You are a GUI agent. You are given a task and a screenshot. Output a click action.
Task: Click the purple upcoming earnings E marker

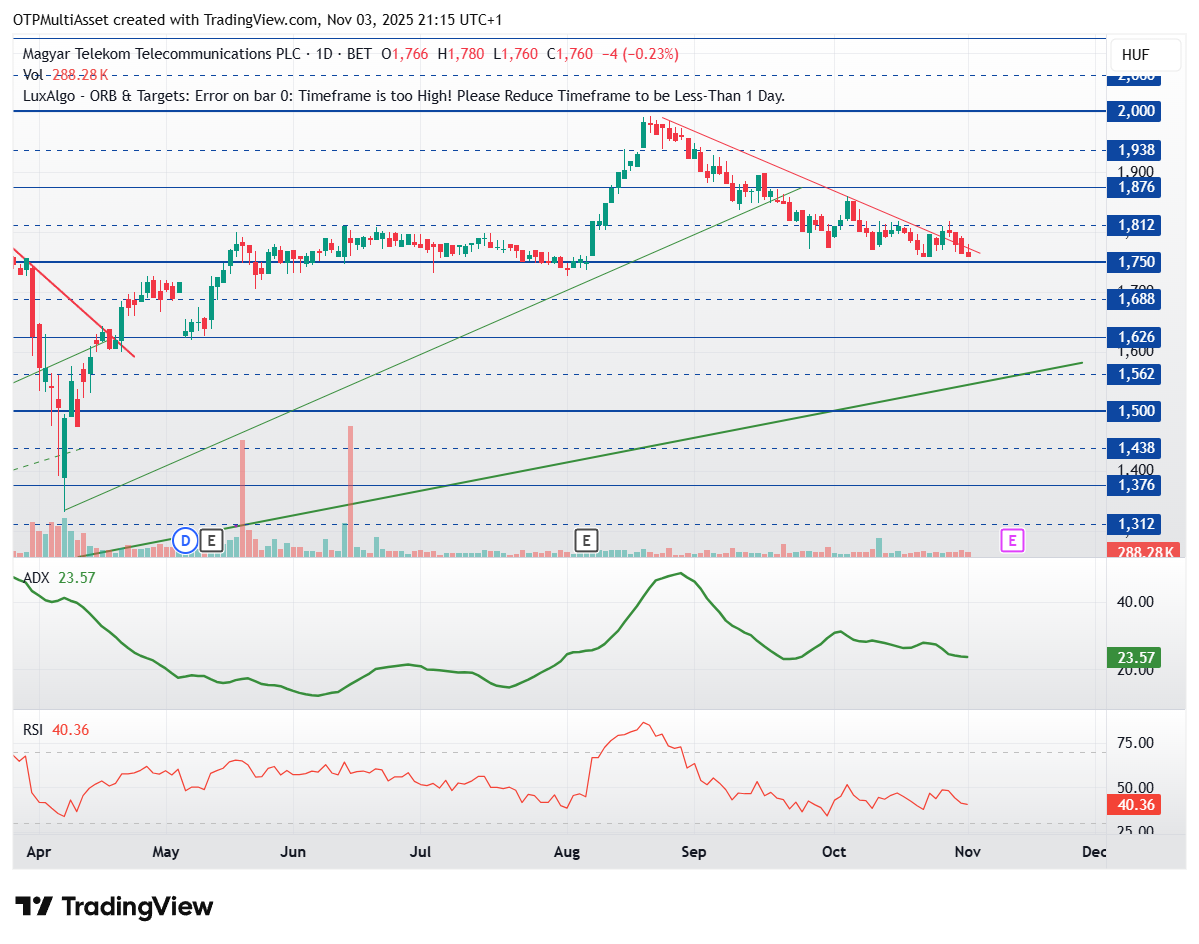pyautogui.click(x=1013, y=541)
